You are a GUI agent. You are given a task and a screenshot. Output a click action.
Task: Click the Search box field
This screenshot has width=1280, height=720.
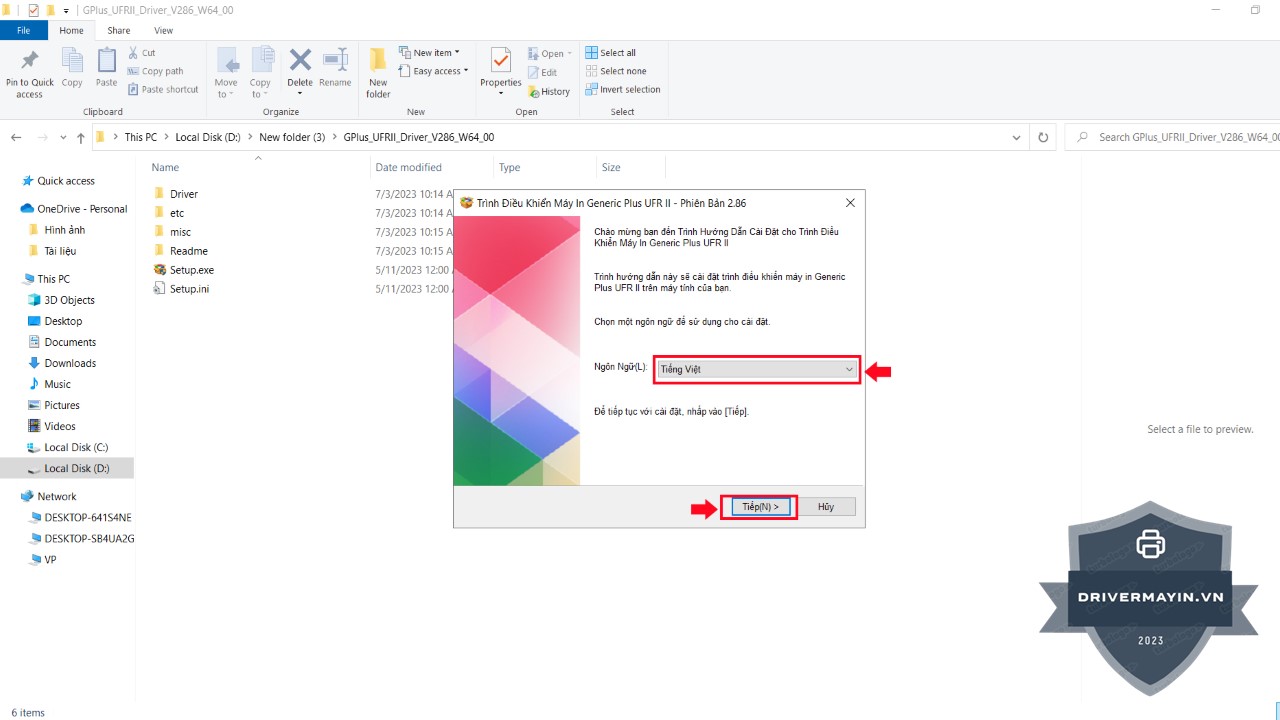1180,137
